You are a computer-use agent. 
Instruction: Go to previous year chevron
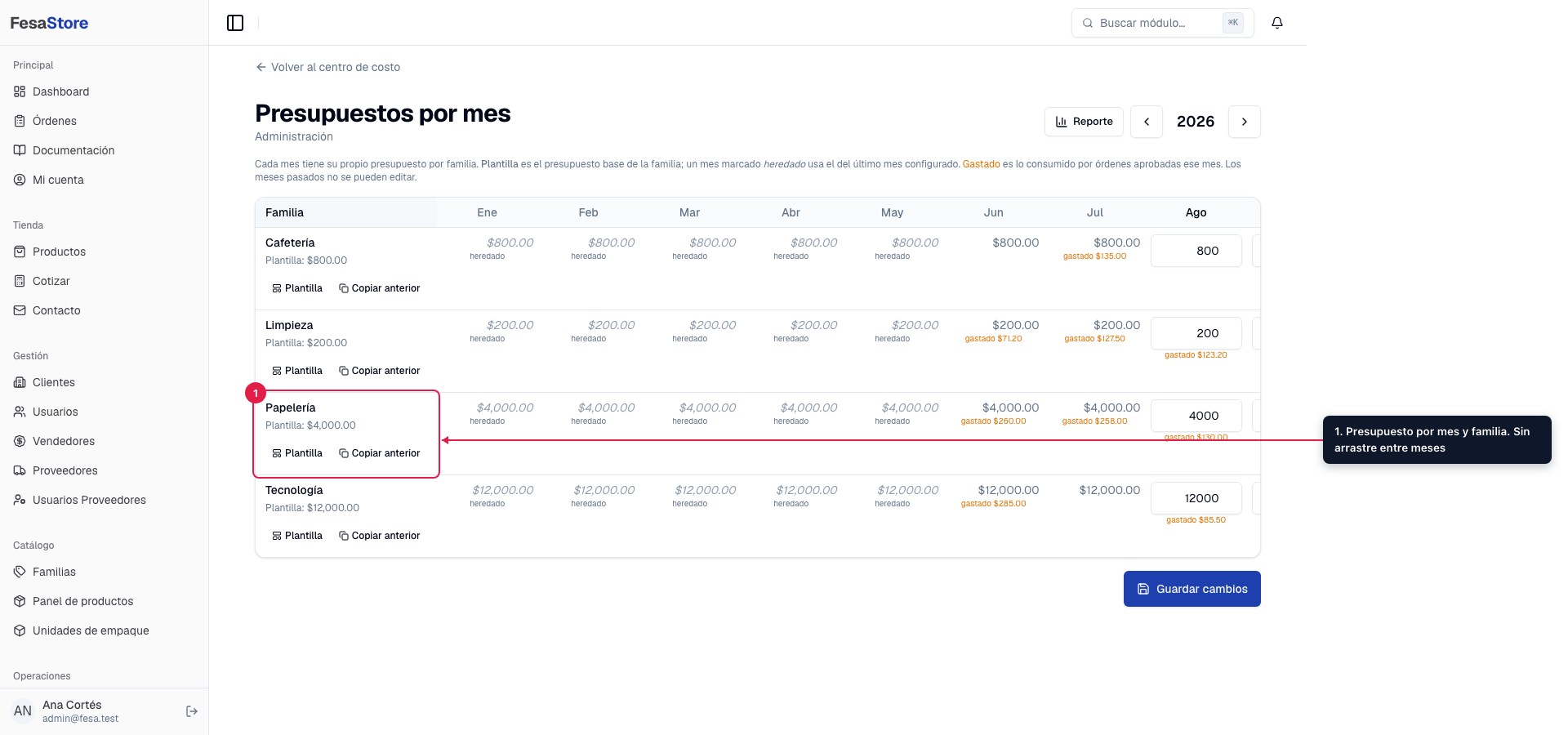[1147, 122]
